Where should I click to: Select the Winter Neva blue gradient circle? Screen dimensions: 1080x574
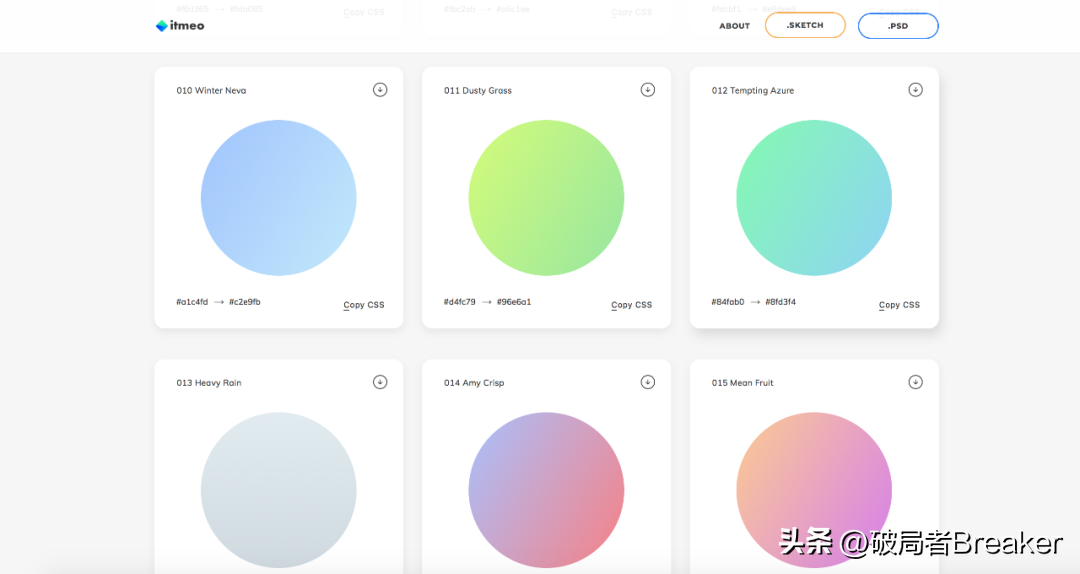pos(278,198)
